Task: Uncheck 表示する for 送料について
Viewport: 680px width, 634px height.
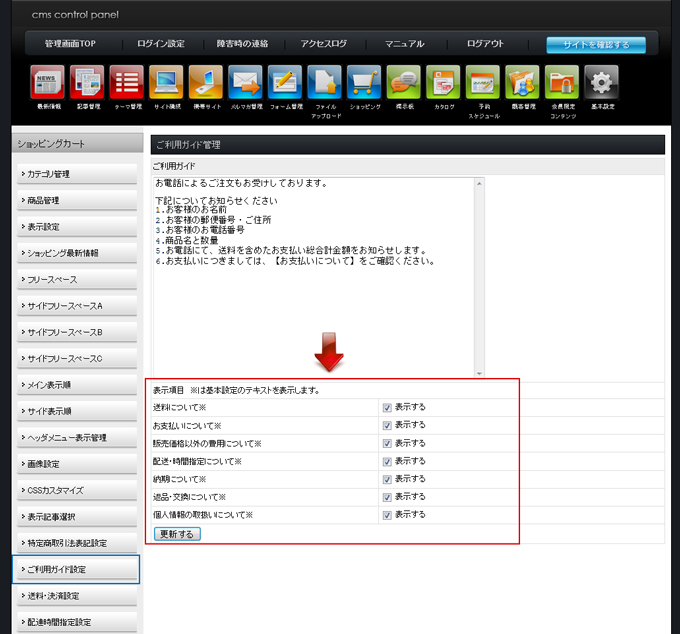Action: (x=386, y=408)
